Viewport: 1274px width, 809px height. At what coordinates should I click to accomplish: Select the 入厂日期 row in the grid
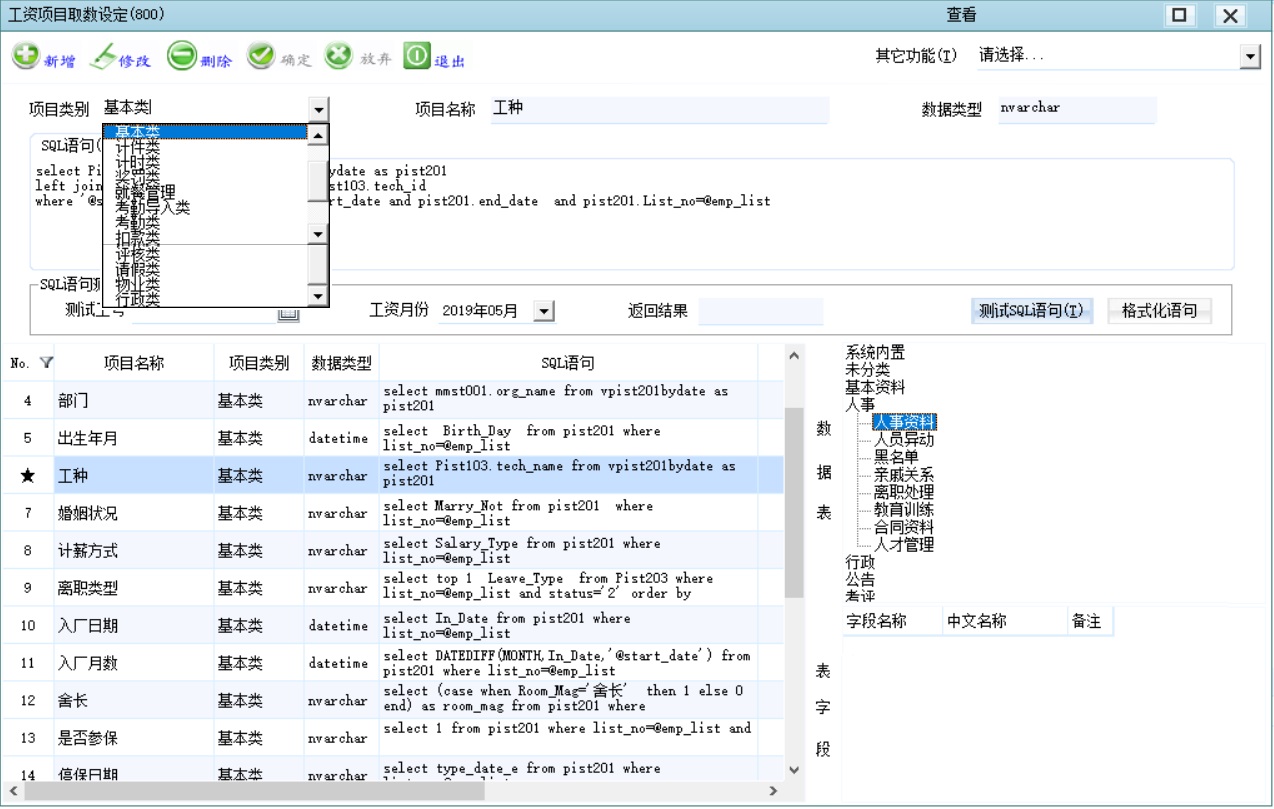tap(392, 625)
